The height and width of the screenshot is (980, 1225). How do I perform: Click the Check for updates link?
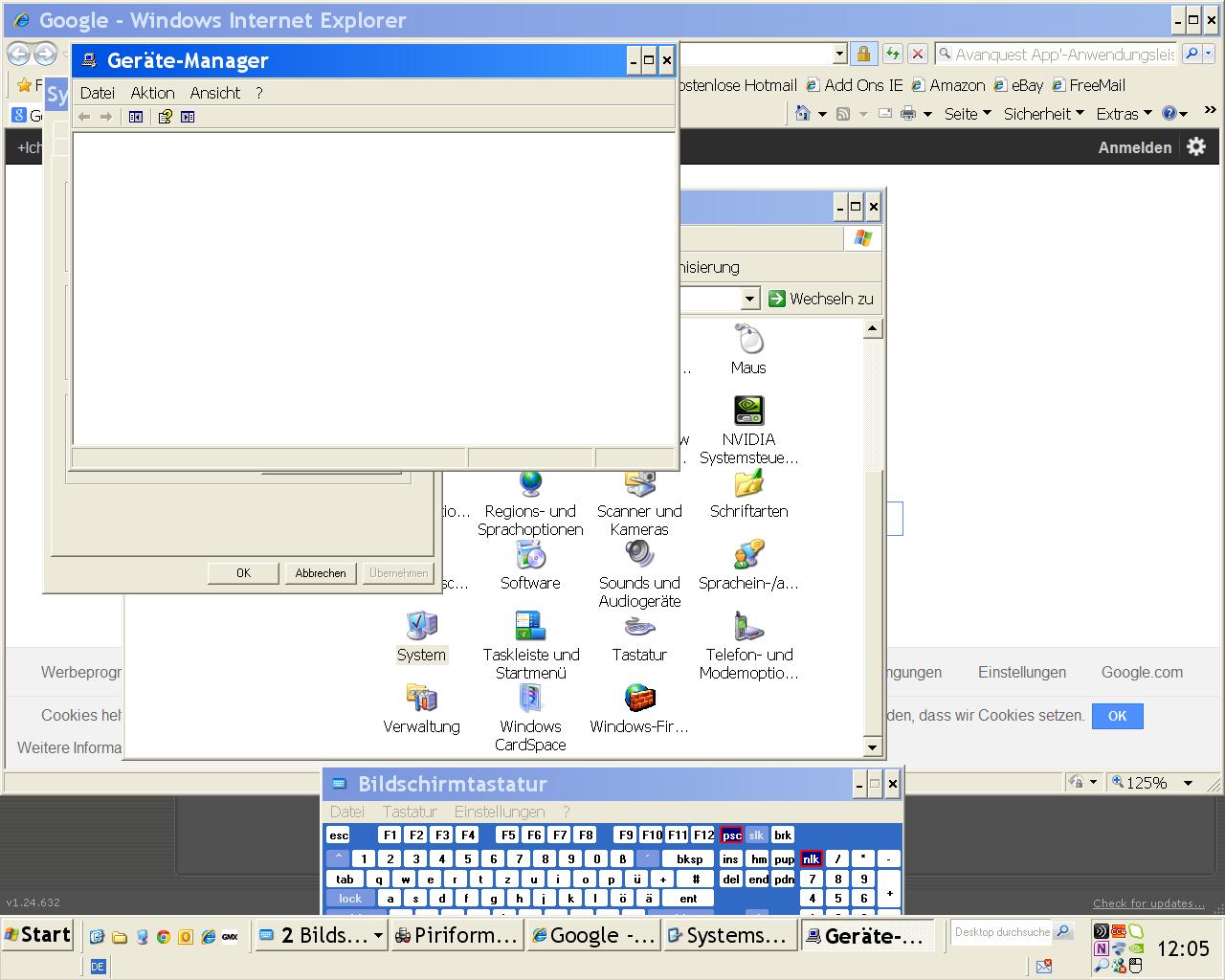1148,903
